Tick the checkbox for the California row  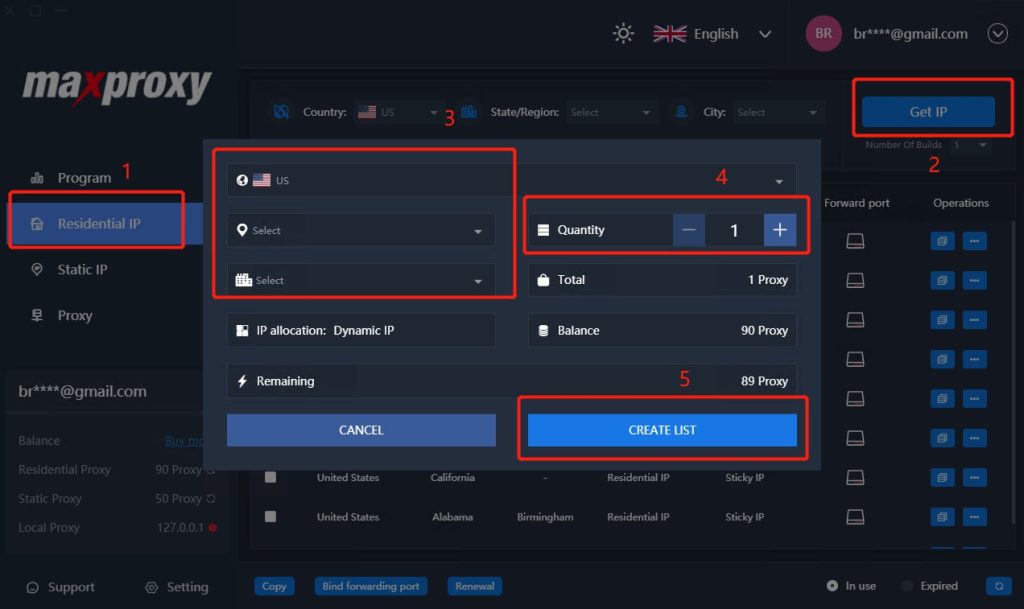[x=270, y=477]
